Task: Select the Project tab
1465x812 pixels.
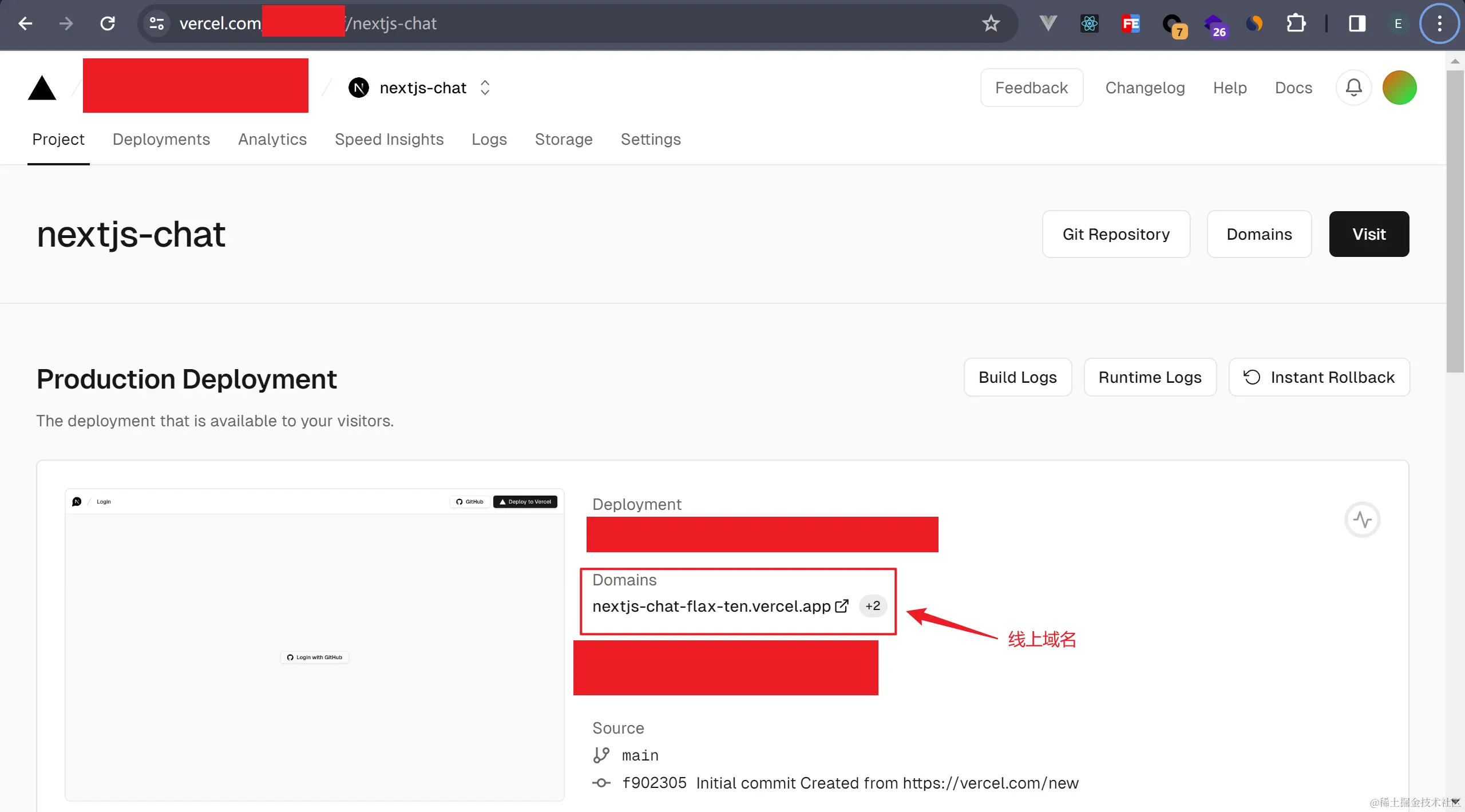Action: coord(58,140)
